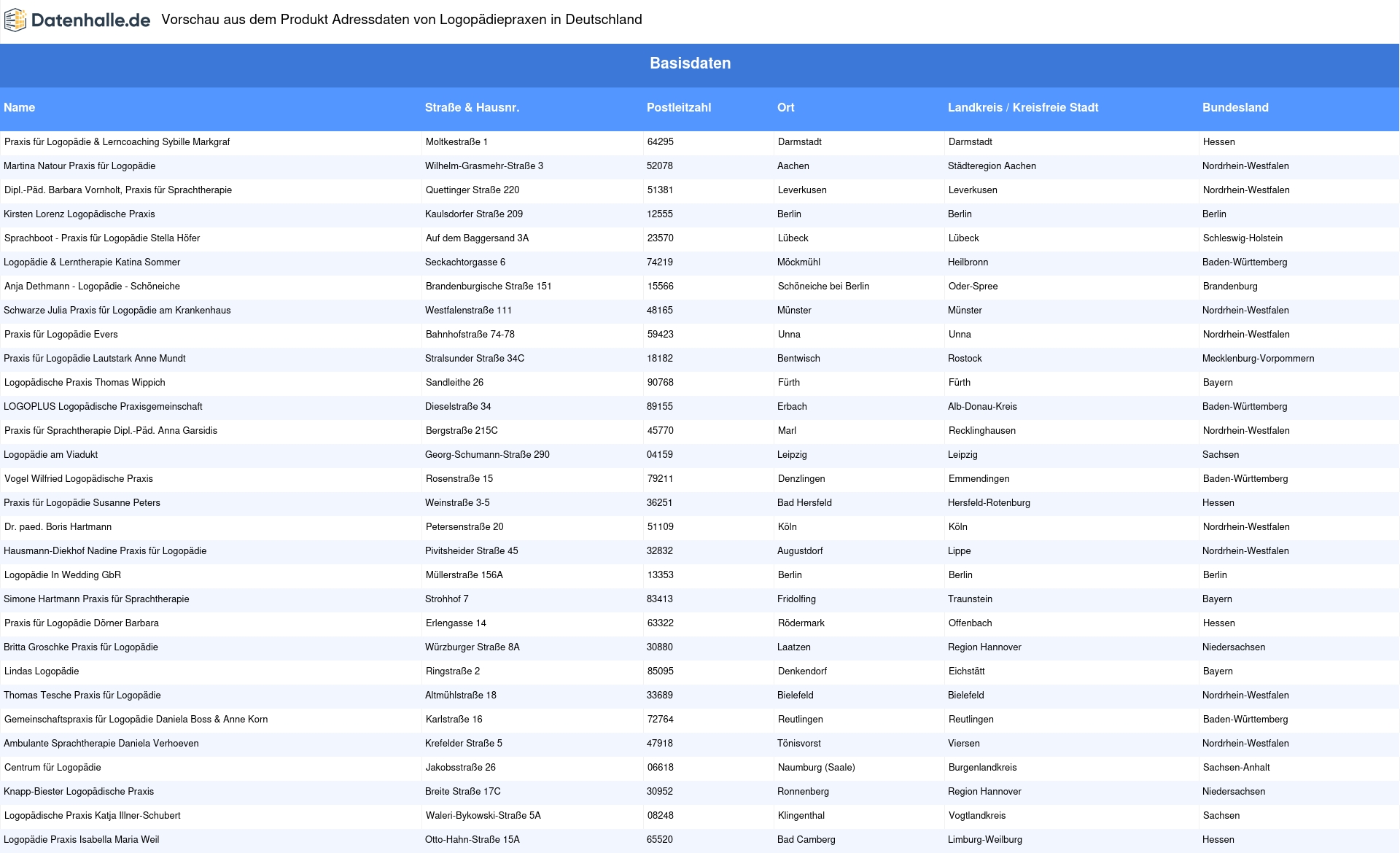This screenshot has width=1400, height=853.
Task: Click the postal code 04159
Action: pyautogui.click(x=660, y=455)
